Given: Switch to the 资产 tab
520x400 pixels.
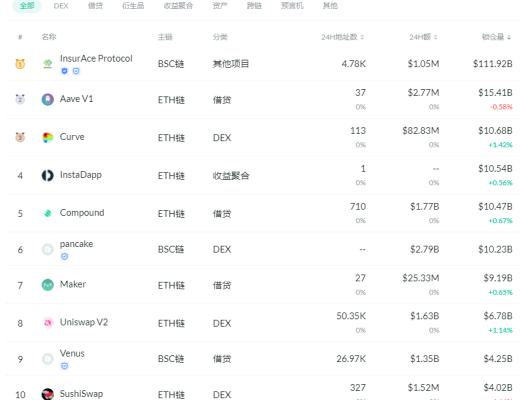Looking at the screenshot, I should 220,6.
